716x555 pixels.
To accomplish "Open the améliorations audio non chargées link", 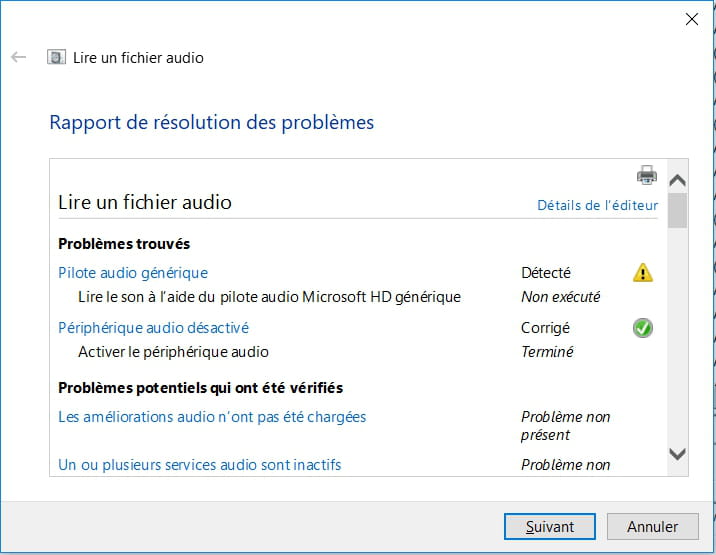I will tap(212, 416).
